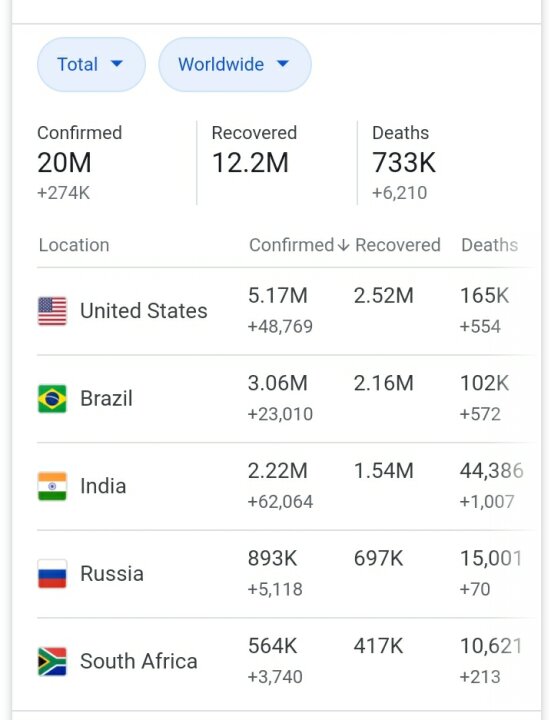Open the Worldwide location dropdown
Screen dimensions: 551x720
point(235,64)
